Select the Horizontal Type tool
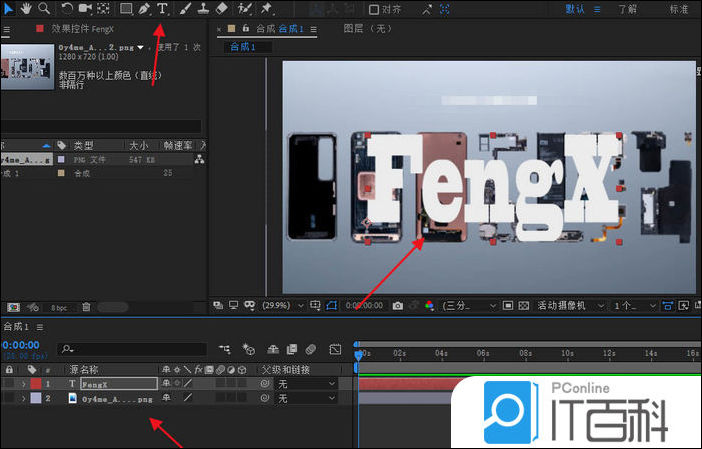Screen dimensions: 702x449 [x=162, y=9]
